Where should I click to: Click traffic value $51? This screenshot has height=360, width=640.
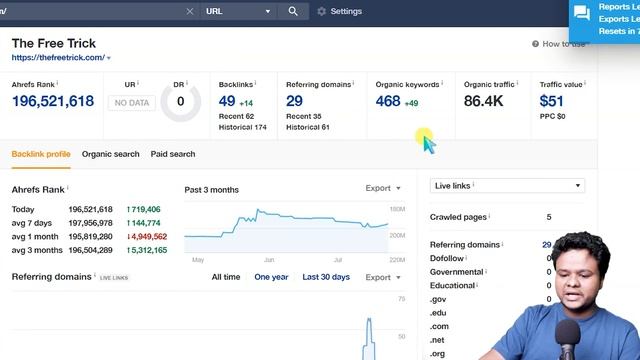click(551, 101)
